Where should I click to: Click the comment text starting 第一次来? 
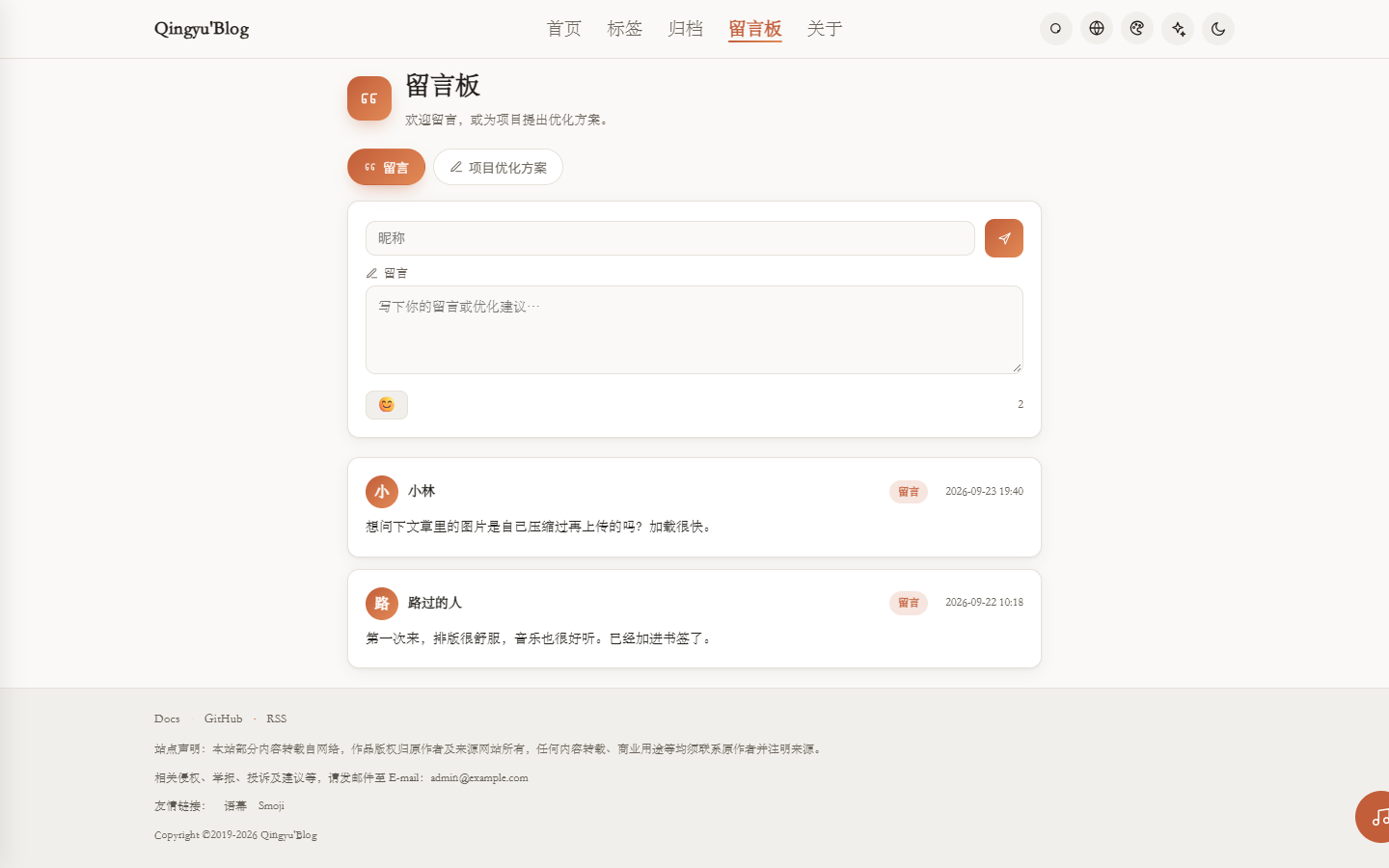540,638
